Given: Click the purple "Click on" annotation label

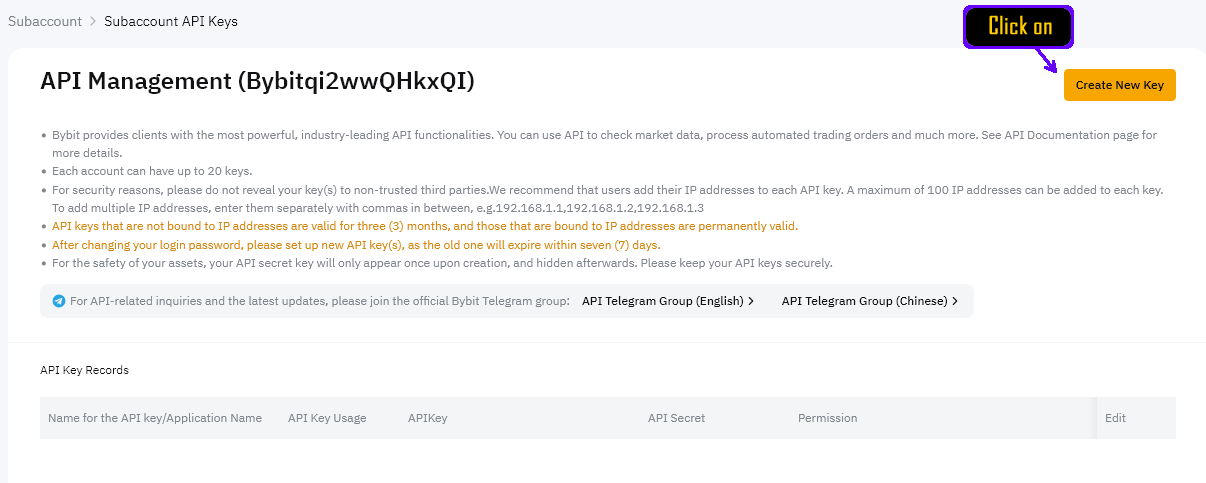Looking at the screenshot, I should pyautogui.click(x=1018, y=27).
